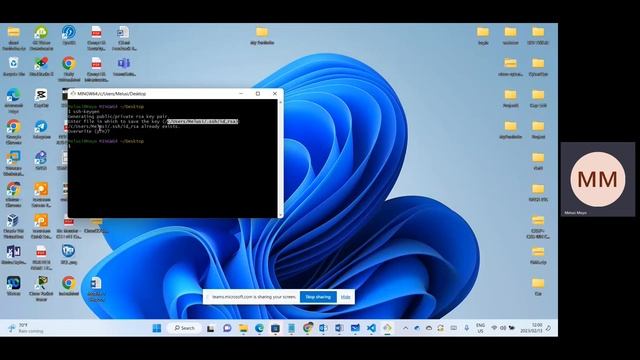Switch to Visual Studio Code on the taskbar
This screenshot has width=640, height=360.
[371, 328]
